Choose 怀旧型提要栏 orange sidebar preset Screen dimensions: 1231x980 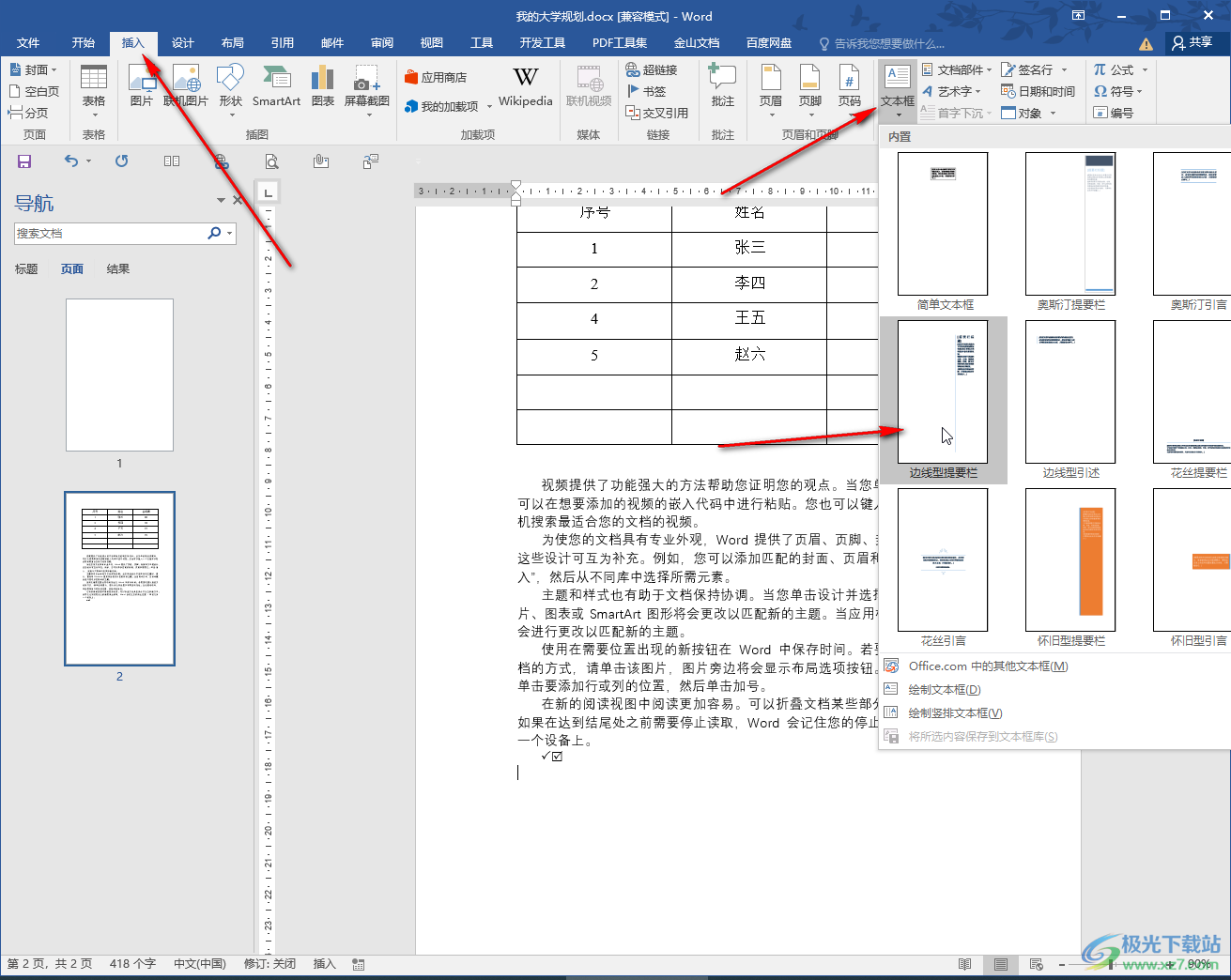tap(1071, 568)
